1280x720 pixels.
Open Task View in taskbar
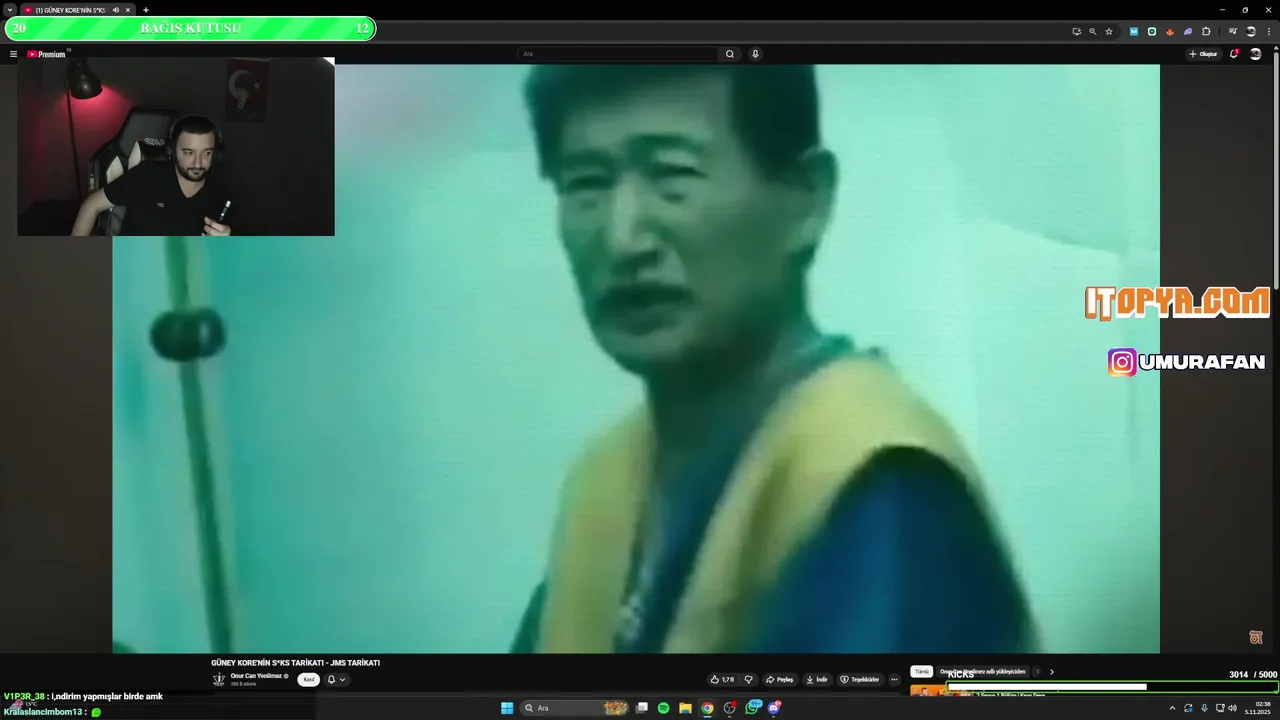[642, 708]
